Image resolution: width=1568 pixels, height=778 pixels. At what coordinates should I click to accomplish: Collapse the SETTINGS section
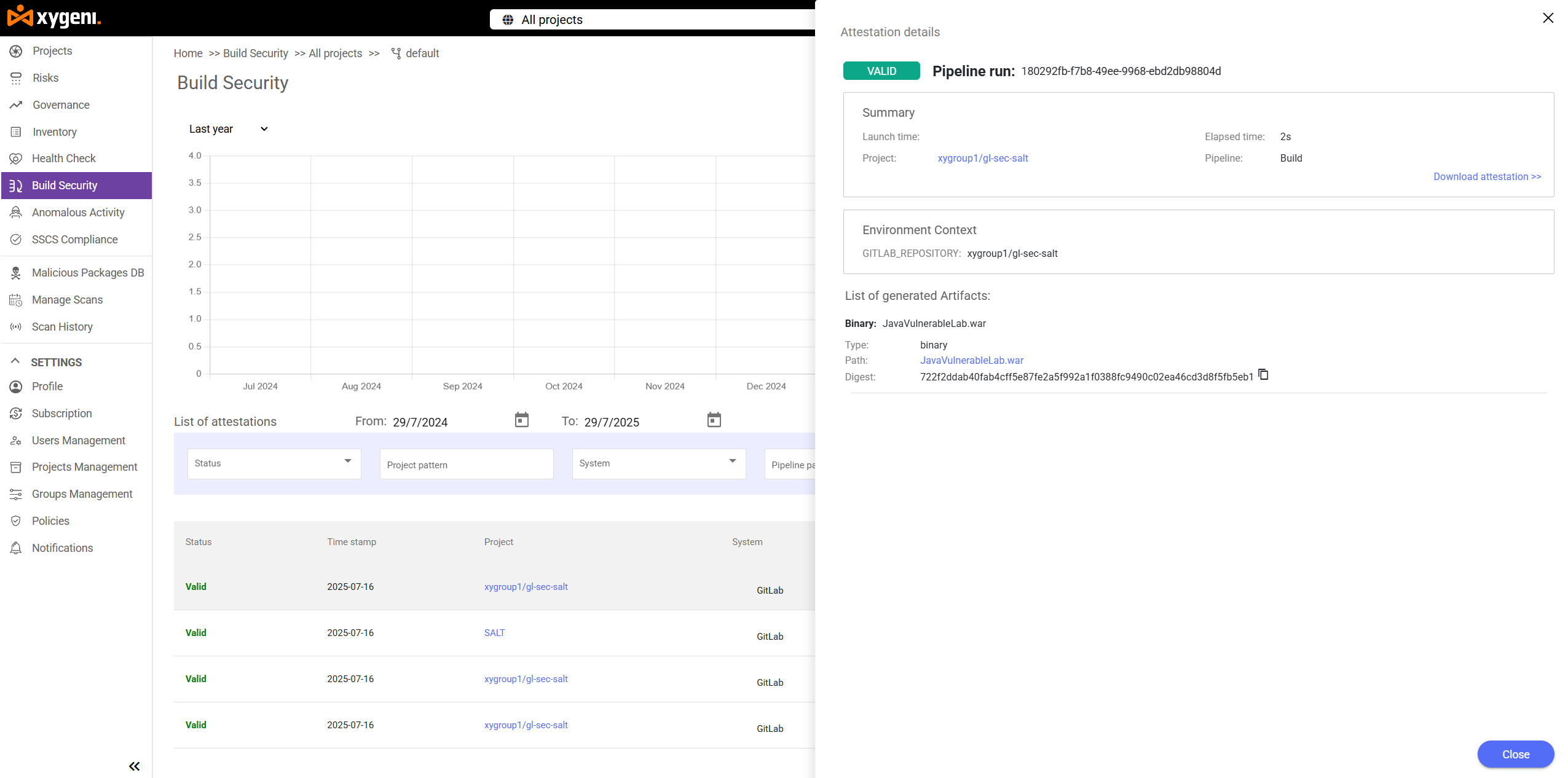coord(16,361)
